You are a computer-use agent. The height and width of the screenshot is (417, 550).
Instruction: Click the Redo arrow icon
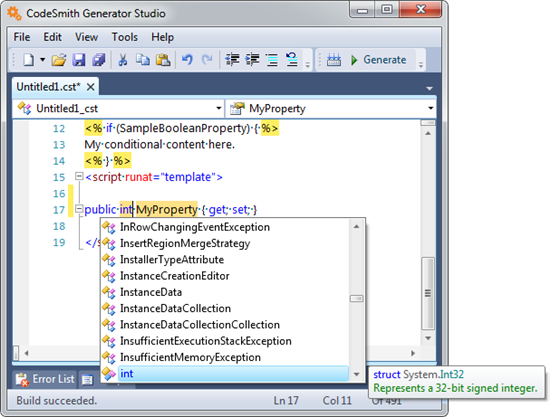[207, 60]
